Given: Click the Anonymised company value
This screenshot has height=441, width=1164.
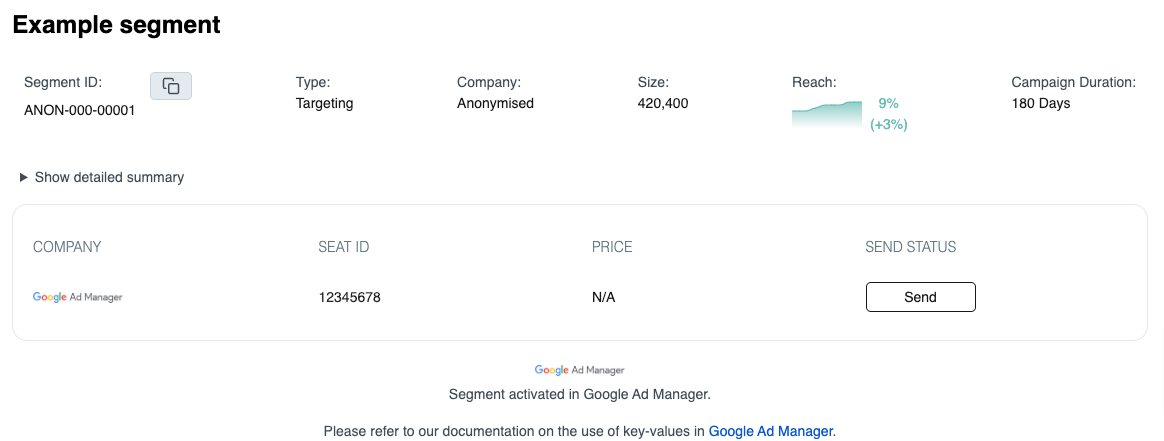Looking at the screenshot, I should pyautogui.click(x=495, y=103).
